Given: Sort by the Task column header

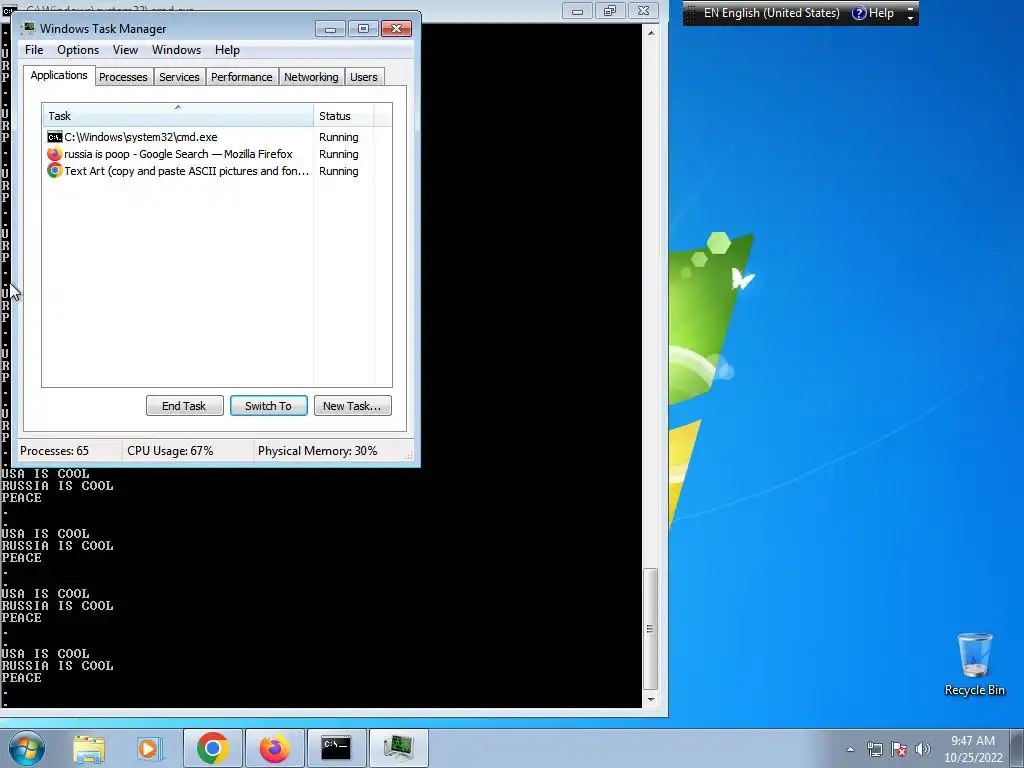Looking at the screenshot, I should 178,116.
